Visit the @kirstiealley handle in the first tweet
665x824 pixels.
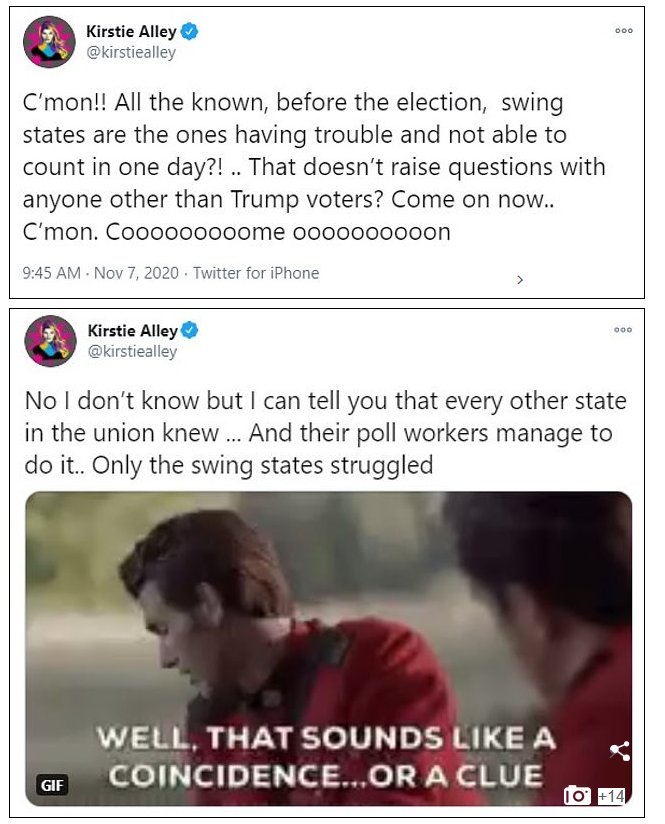pyautogui.click(x=131, y=53)
